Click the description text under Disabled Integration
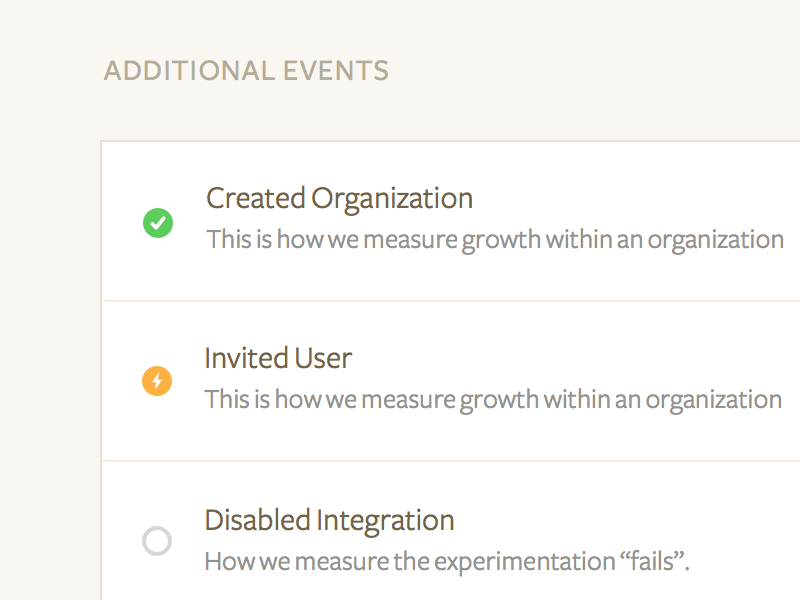Image resolution: width=800 pixels, height=600 pixels. pos(447,561)
